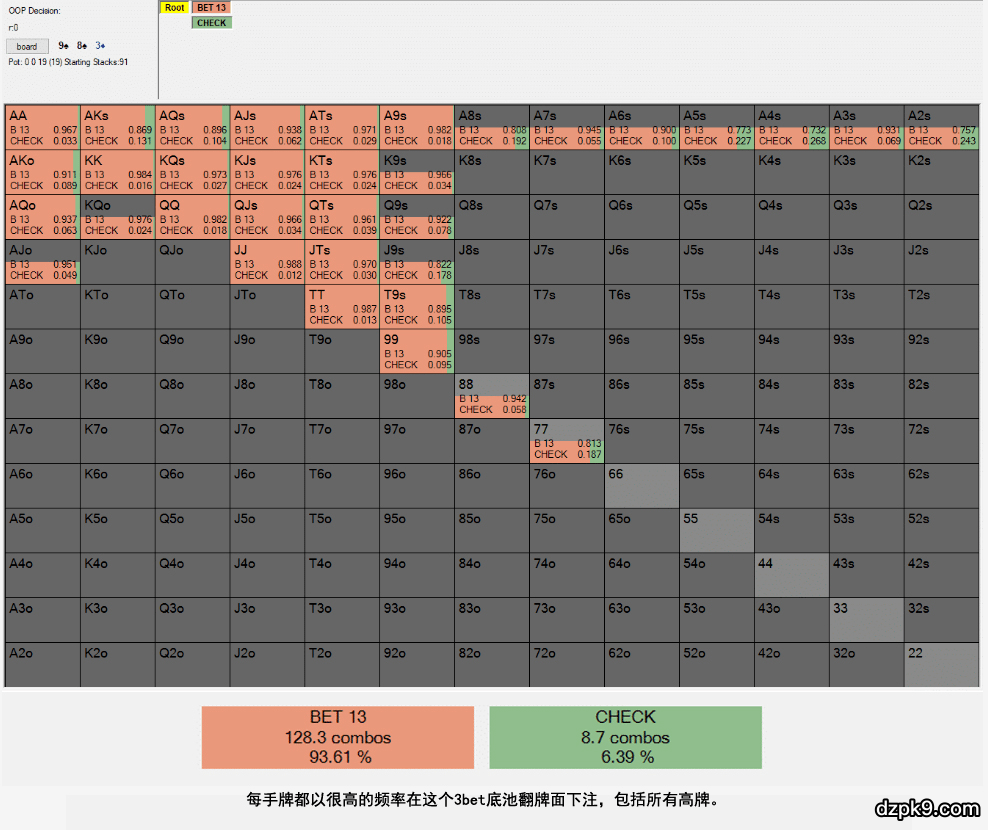Image resolution: width=989 pixels, height=830 pixels.
Task: Click the board button
Action: click(27, 46)
